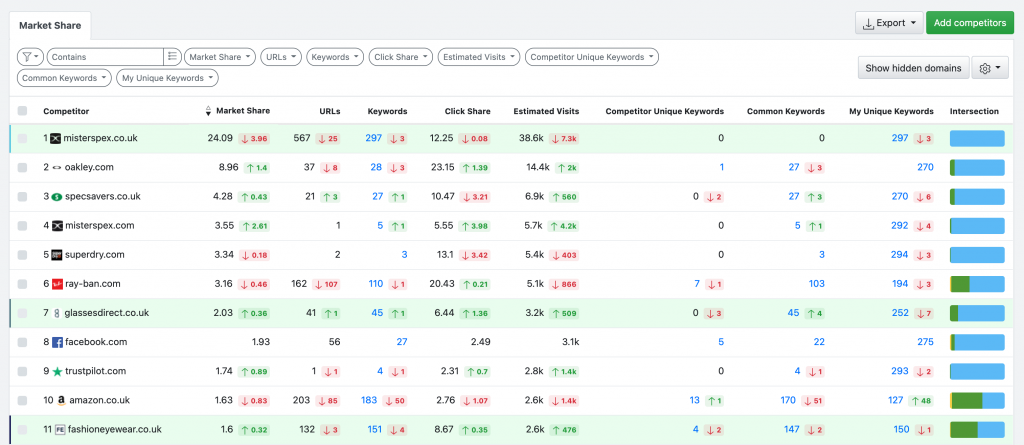Open the 7 competitor unique keywords for ray-ban.com
The height and width of the screenshot is (445, 1024).
click(697, 284)
